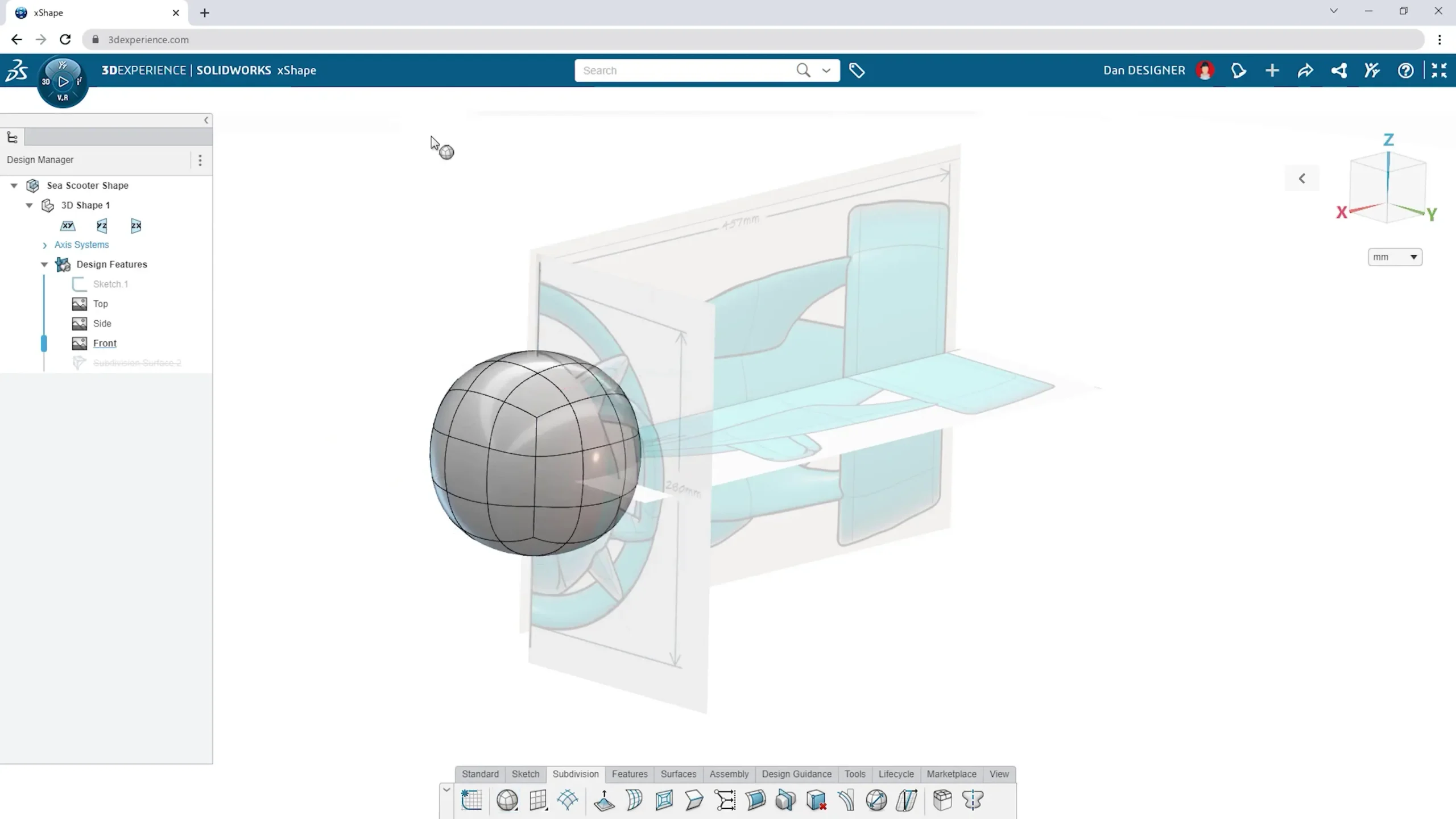Toggle the ZX plane icon
The height and width of the screenshot is (819, 1456).
click(136, 226)
